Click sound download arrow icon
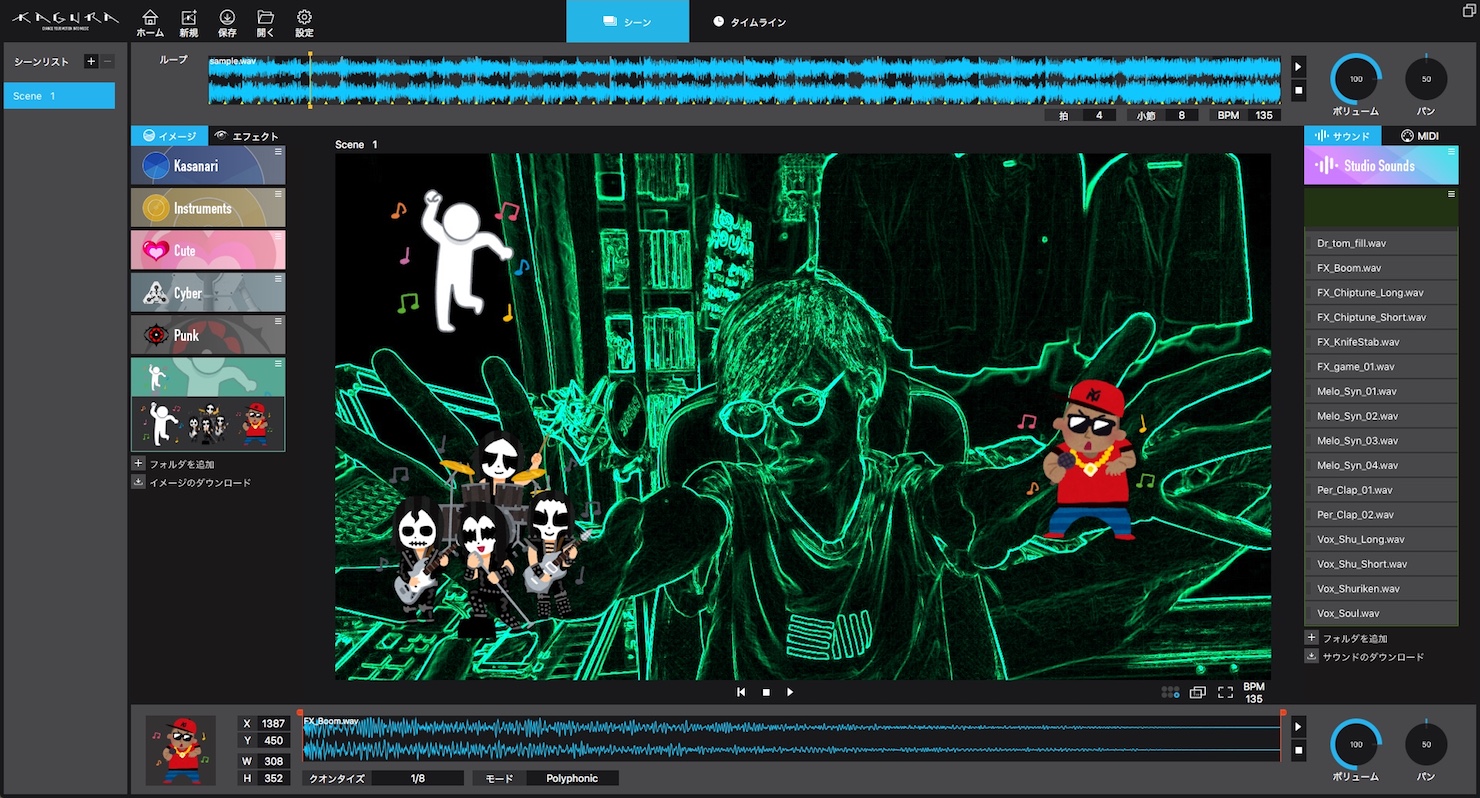 [x=1312, y=657]
